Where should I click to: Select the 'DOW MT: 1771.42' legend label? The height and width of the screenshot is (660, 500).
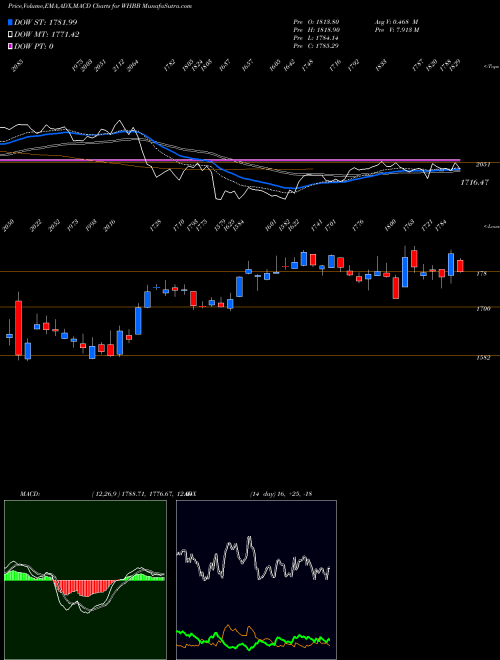47,35
